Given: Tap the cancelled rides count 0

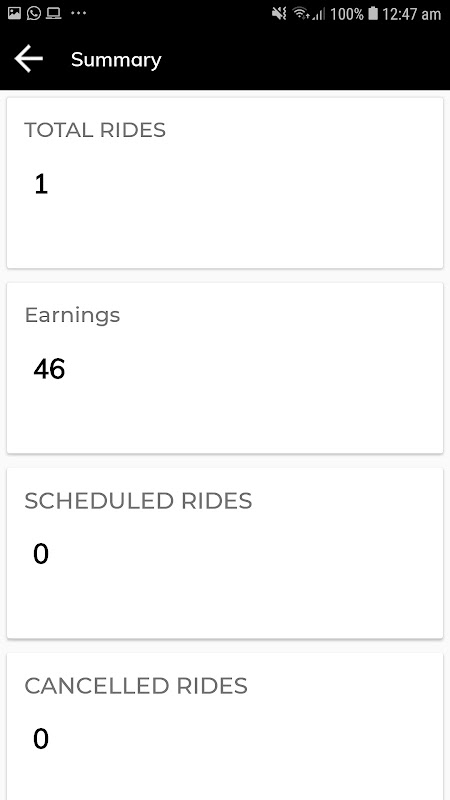Looking at the screenshot, I should [x=41, y=739].
